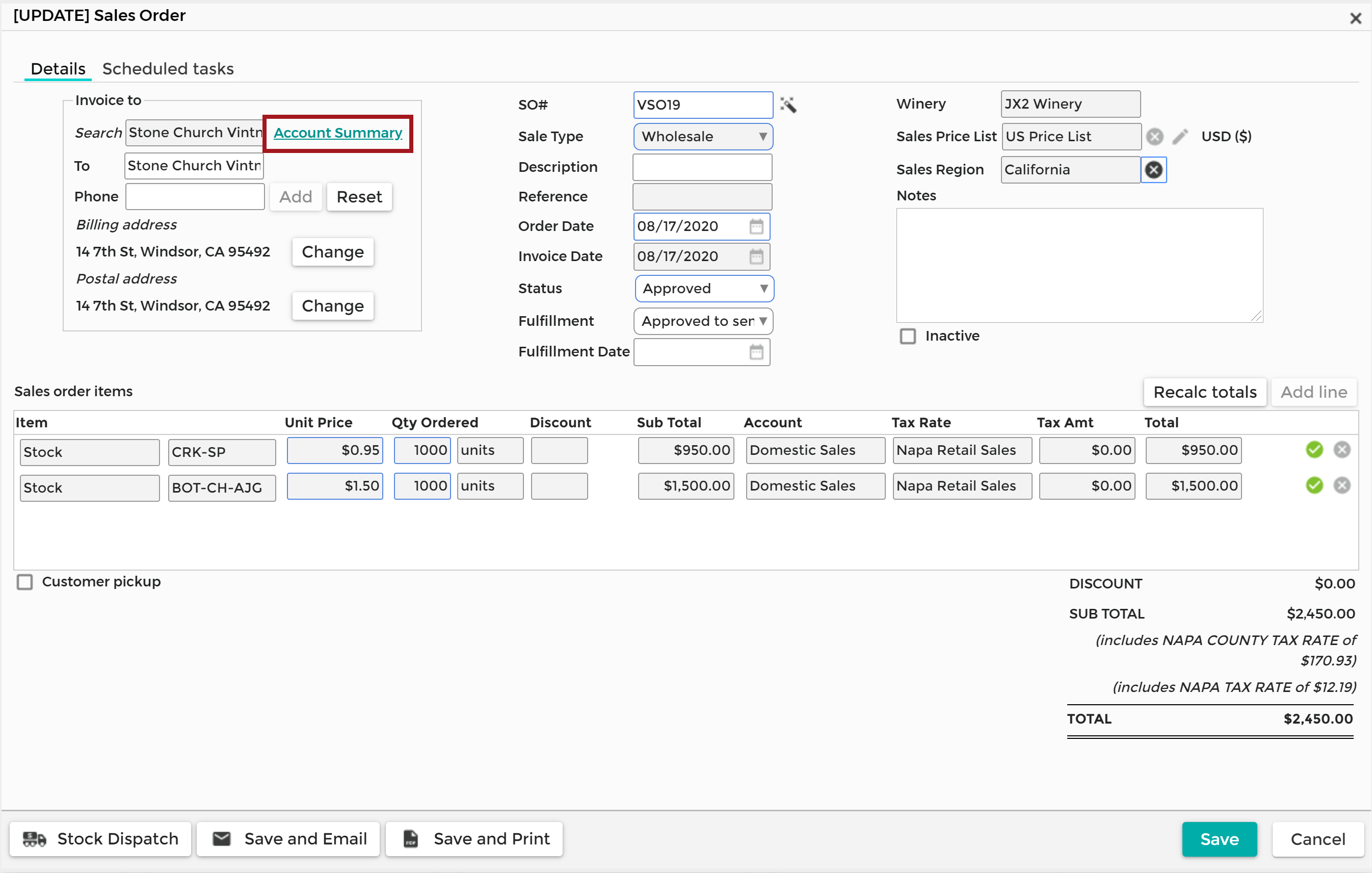Click the Fulfillment Date field

702,352
